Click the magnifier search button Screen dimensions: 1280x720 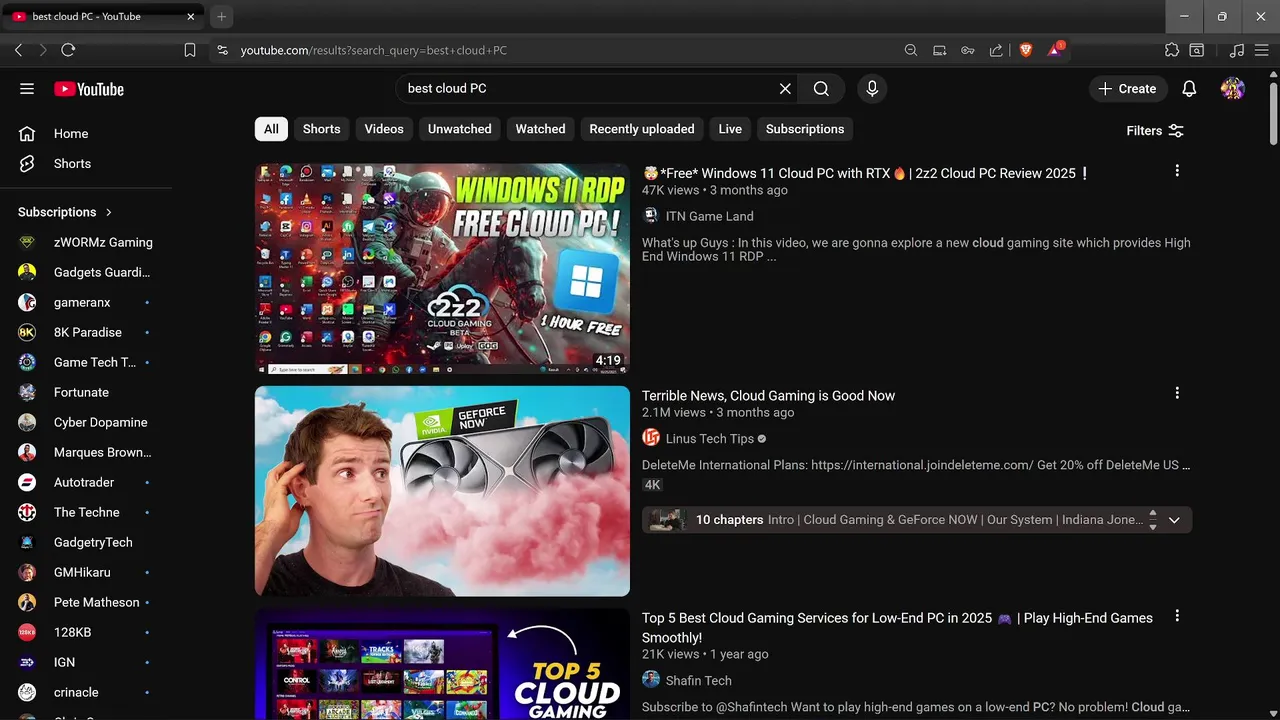point(821,89)
